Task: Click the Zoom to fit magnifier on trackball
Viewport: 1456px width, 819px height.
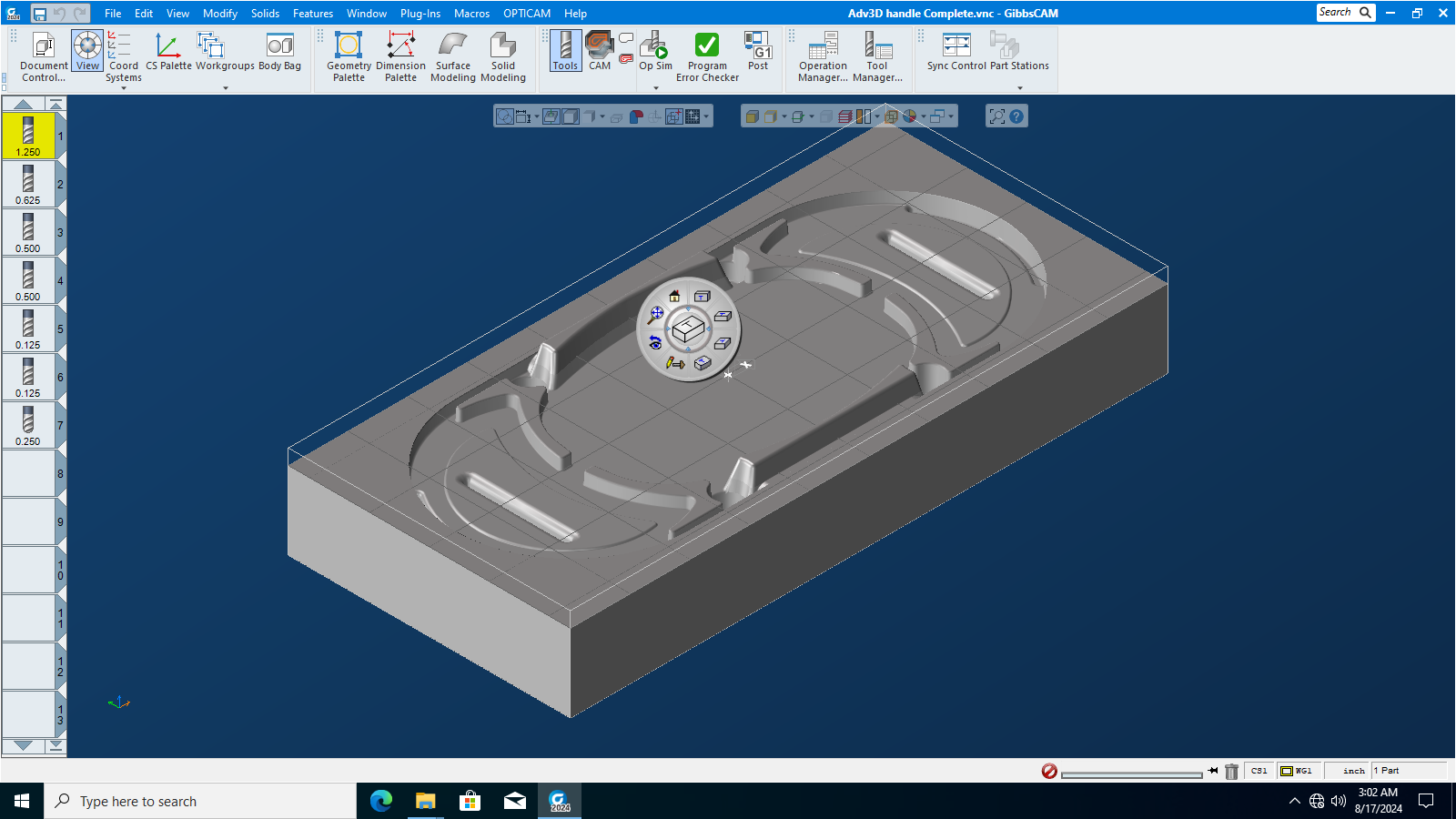Action: pos(655,315)
